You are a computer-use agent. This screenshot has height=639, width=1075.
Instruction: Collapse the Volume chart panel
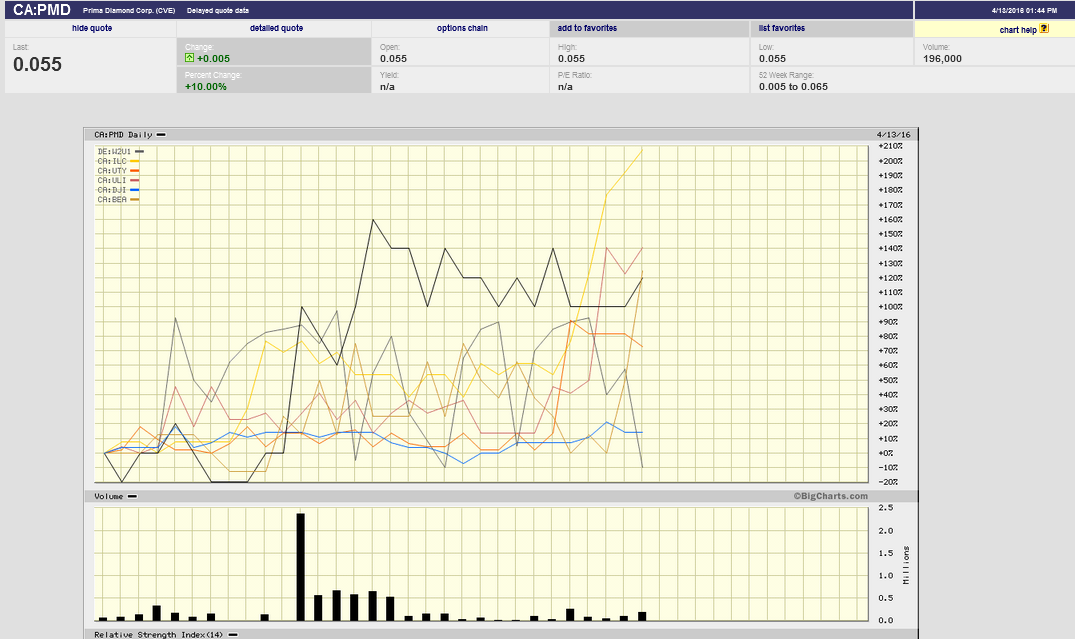click(x=132, y=496)
